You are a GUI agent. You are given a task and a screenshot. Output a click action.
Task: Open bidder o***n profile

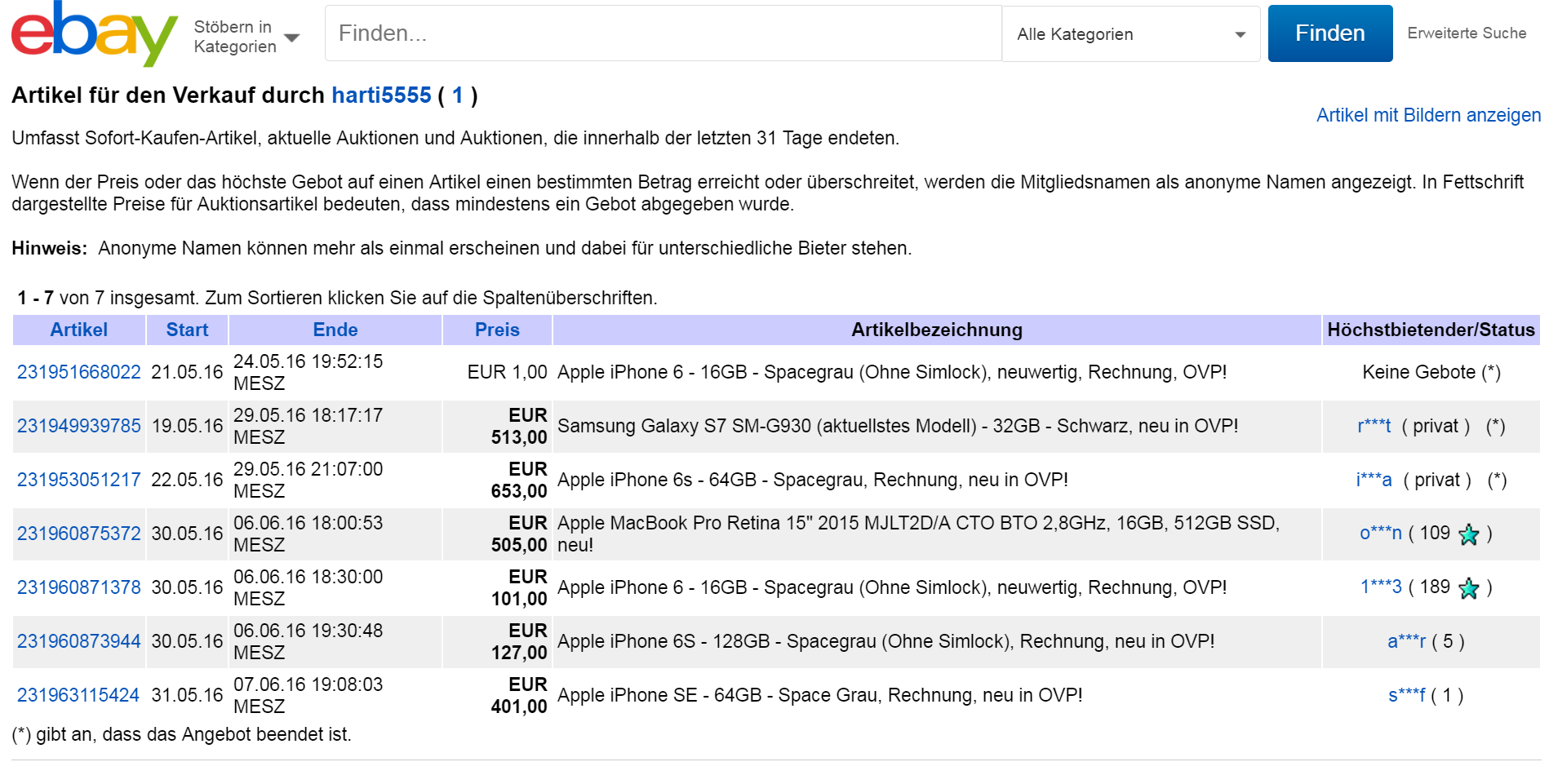(1381, 534)
